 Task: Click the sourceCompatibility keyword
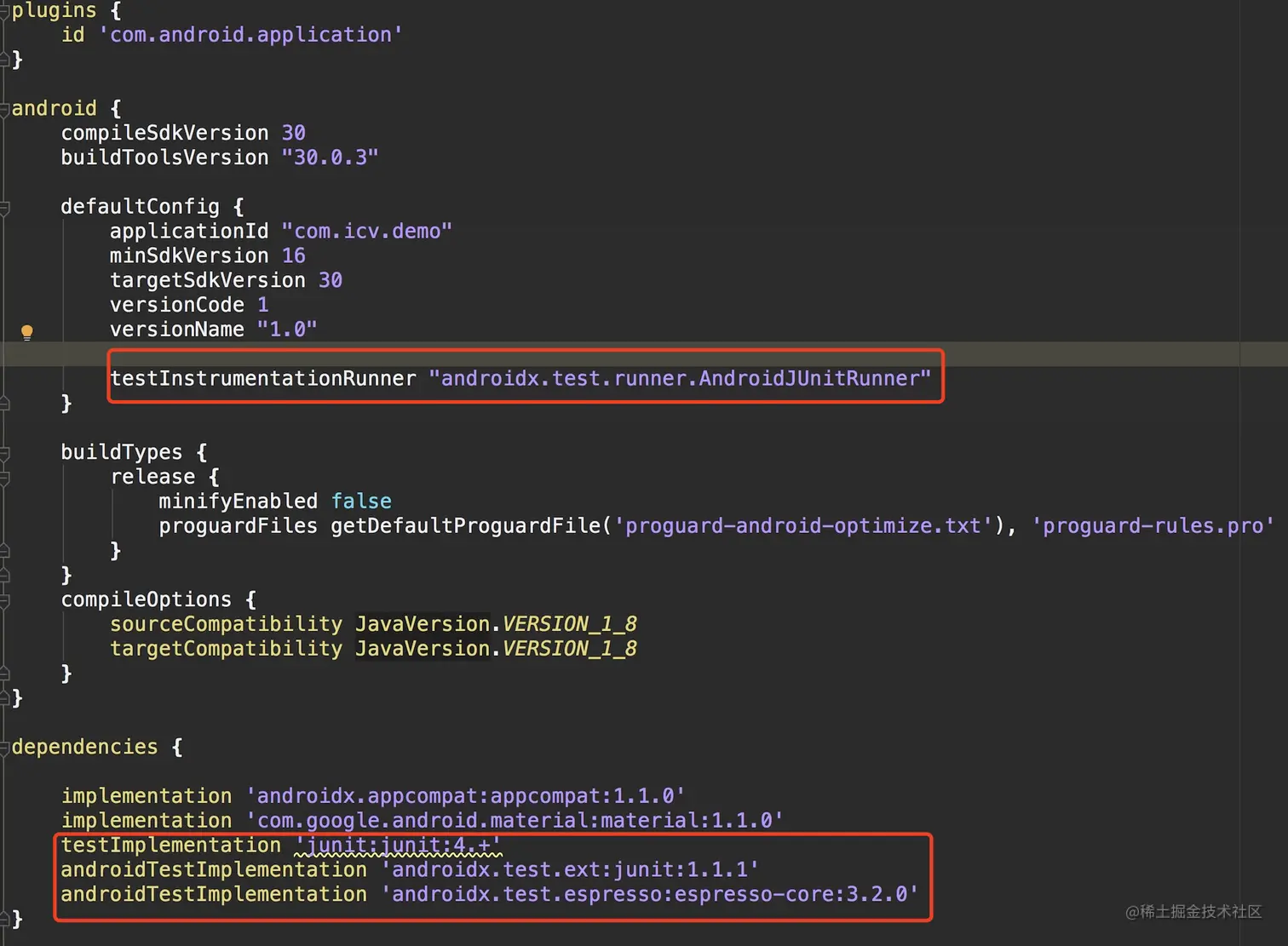coord(226,624)
